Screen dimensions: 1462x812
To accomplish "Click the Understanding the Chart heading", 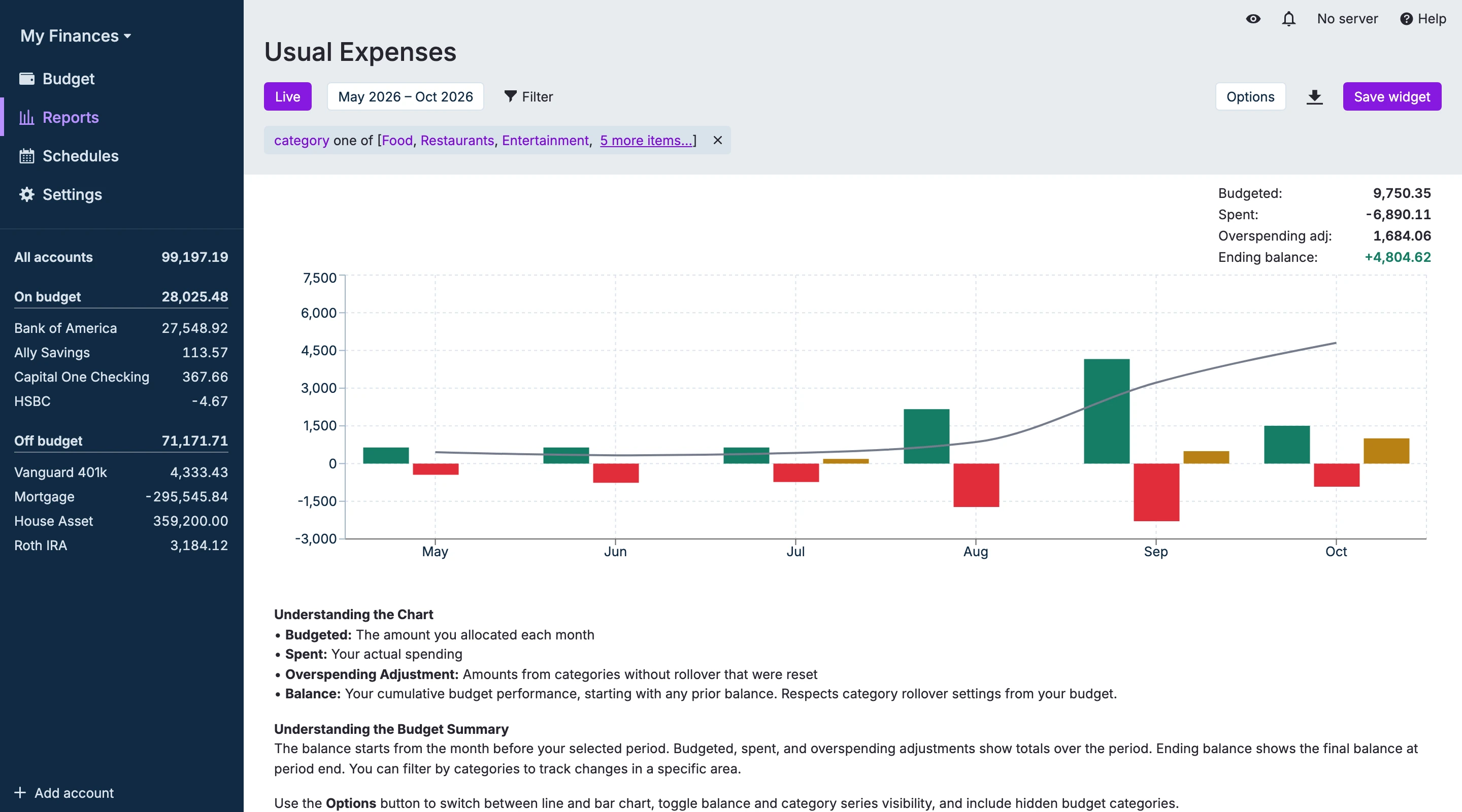I will (354, 615).
